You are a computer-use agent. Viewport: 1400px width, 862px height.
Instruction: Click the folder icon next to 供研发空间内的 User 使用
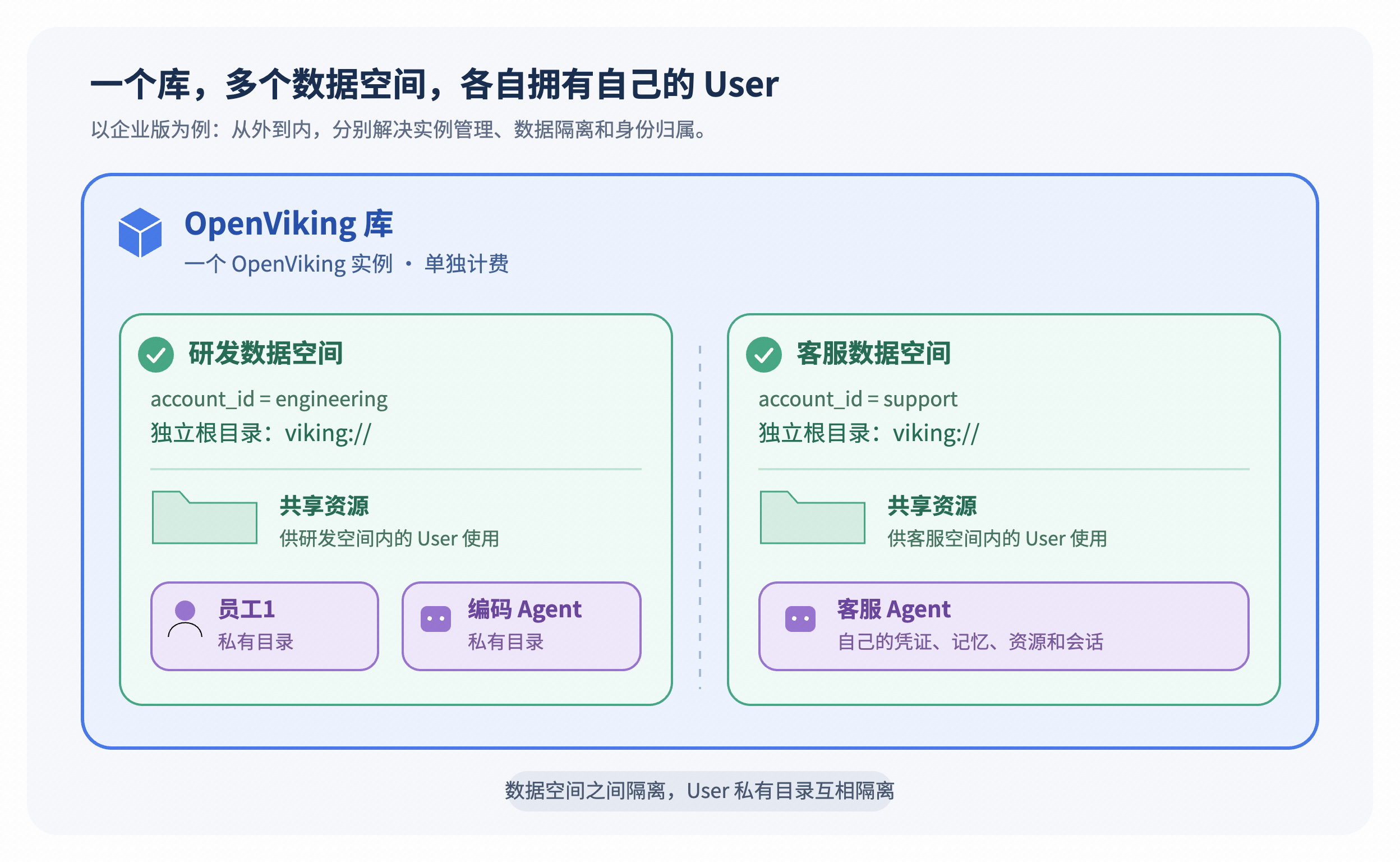click(x=205, y=517)
